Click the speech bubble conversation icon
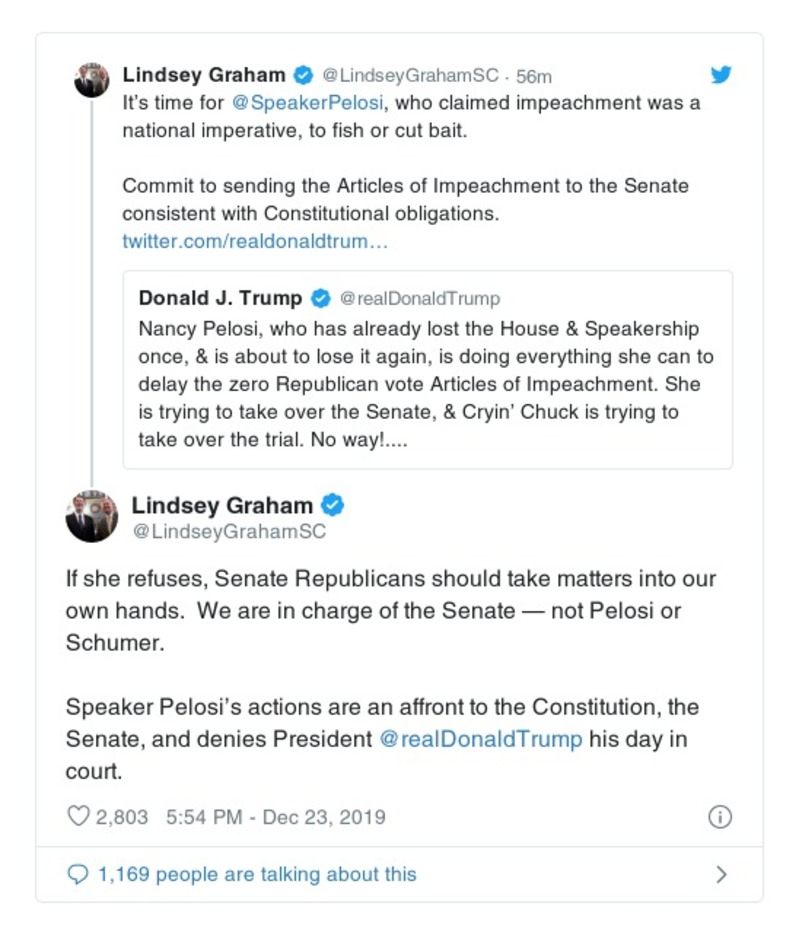The width and height of the screenshot is (799, 935). tap(78, 874)
